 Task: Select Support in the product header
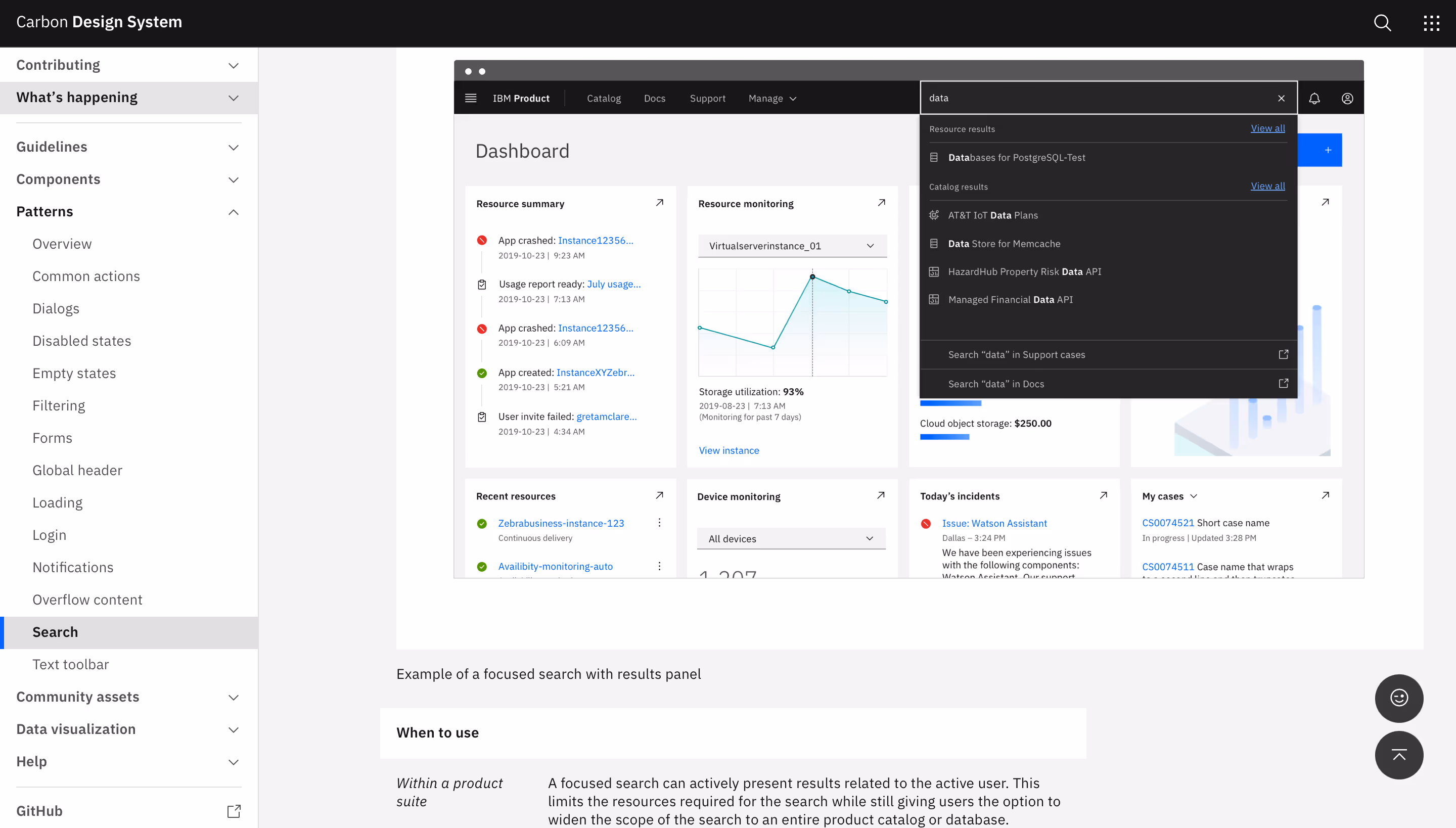[x=708, y=99]
